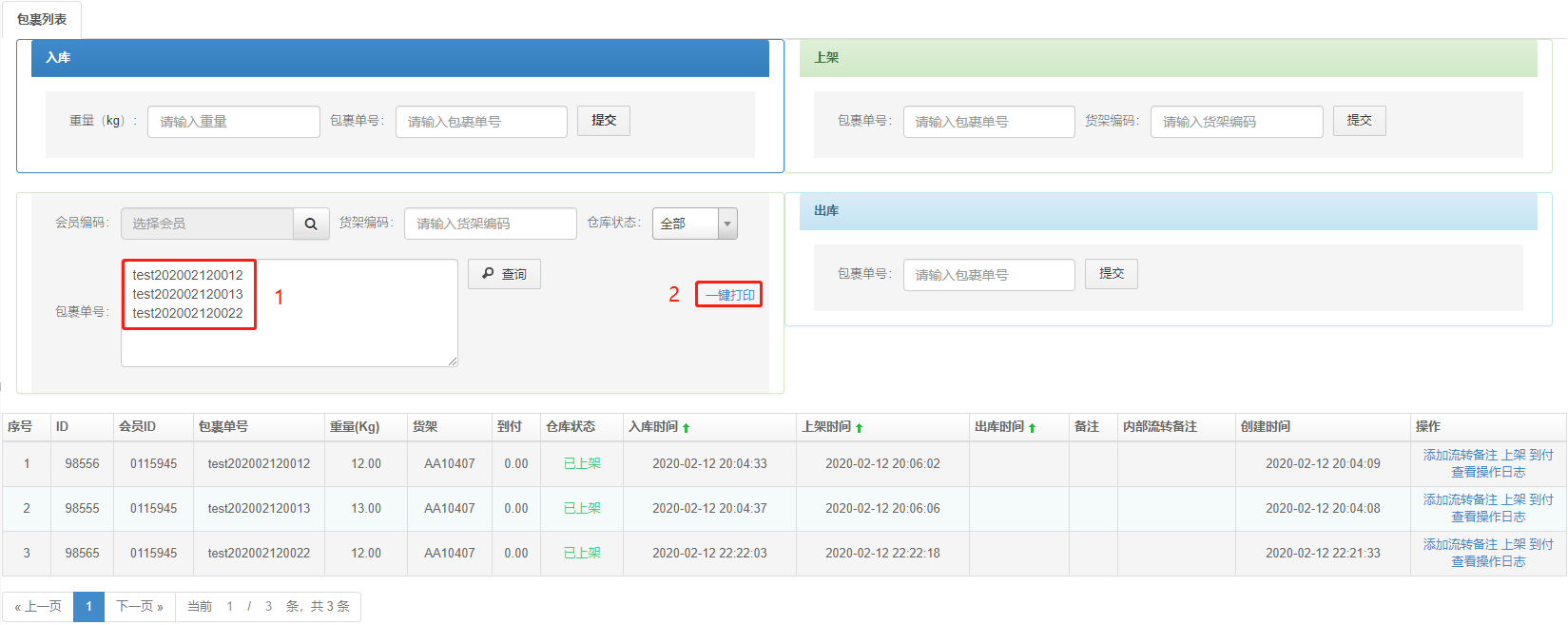Select page 1 in pagination
Viewport: 1568px width, 625px height.
89,607
